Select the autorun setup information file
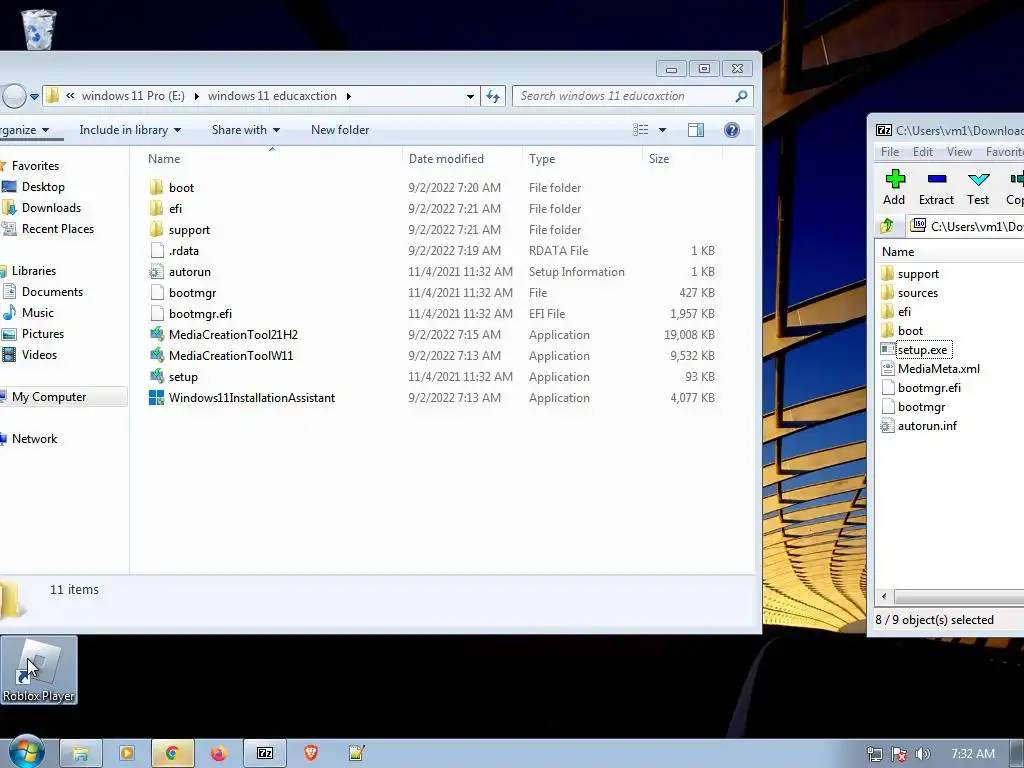Screen dimensions: 1024x768 pyautogui.click(x=189, y=272)
